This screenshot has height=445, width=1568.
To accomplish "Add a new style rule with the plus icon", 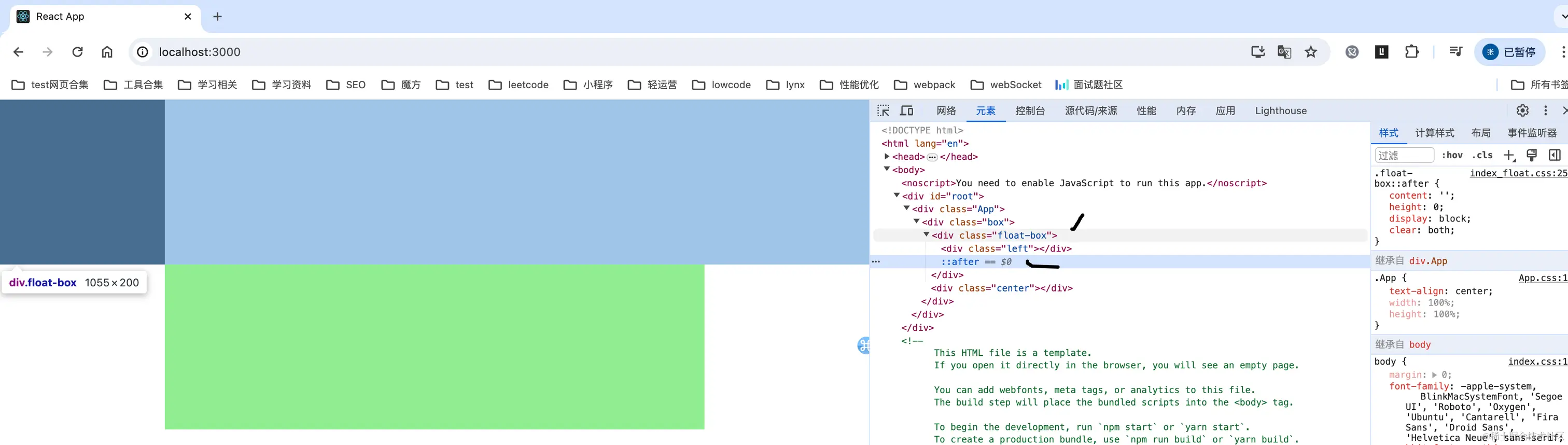I will coord(1509,155).
